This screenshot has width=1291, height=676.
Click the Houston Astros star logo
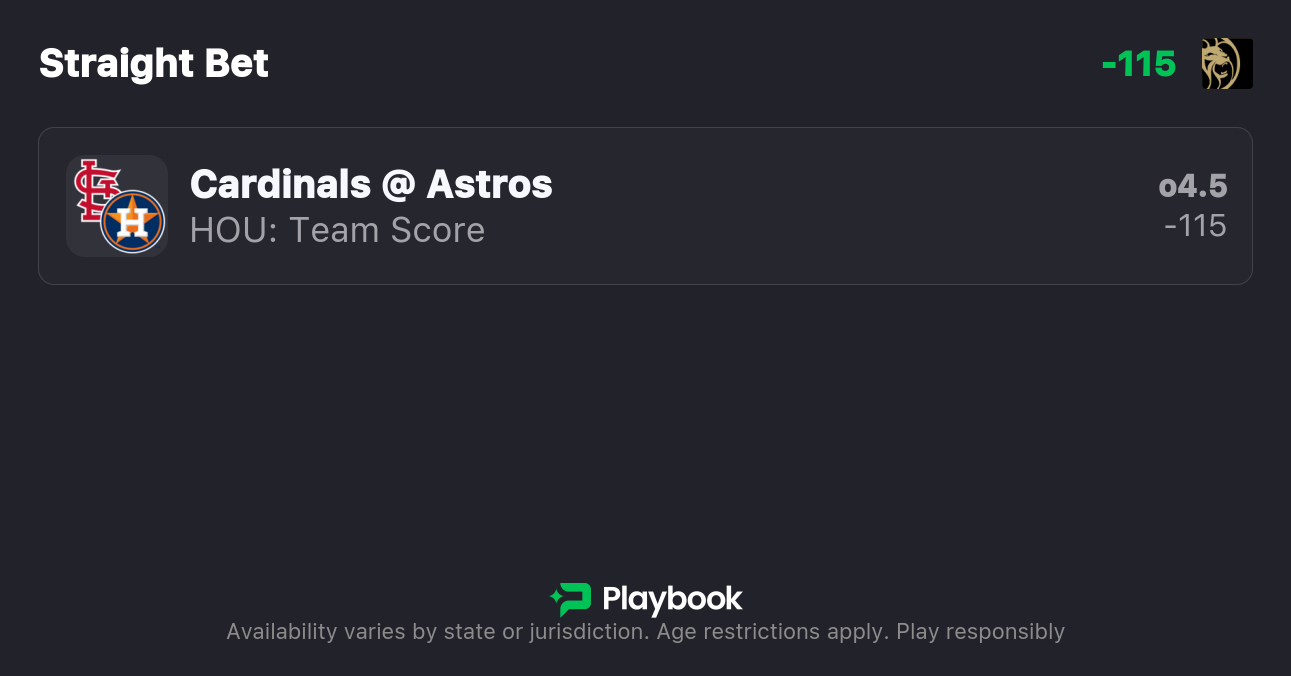click(x=133, y=221)
